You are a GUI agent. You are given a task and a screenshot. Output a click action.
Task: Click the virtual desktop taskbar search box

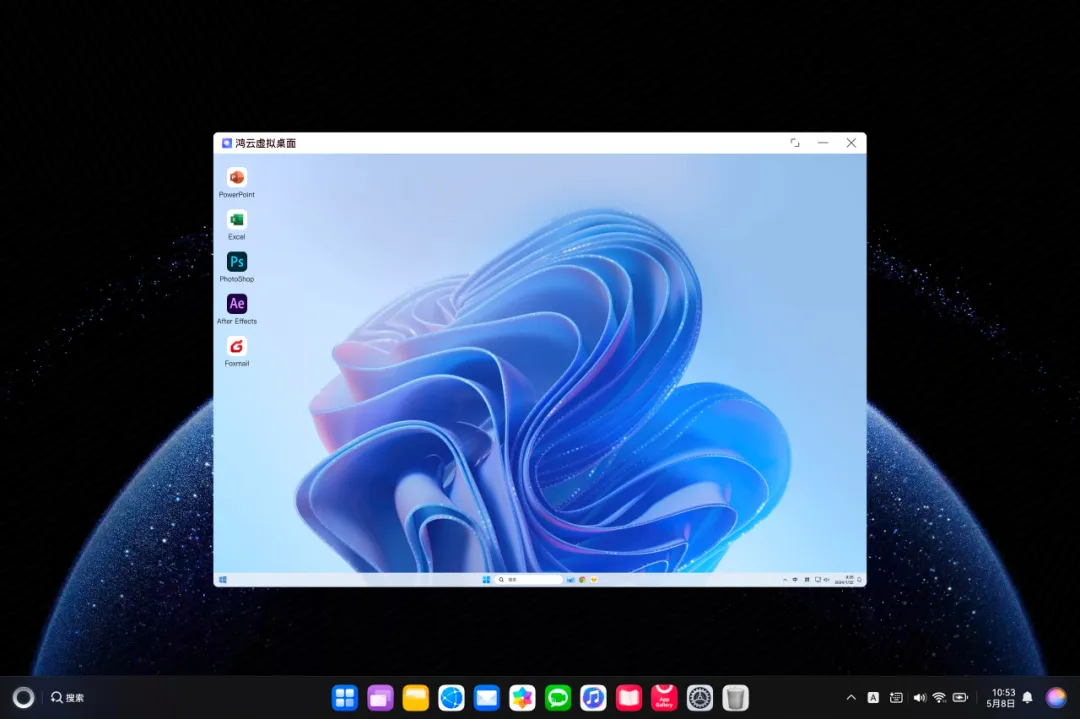click(x=528, y=580)
